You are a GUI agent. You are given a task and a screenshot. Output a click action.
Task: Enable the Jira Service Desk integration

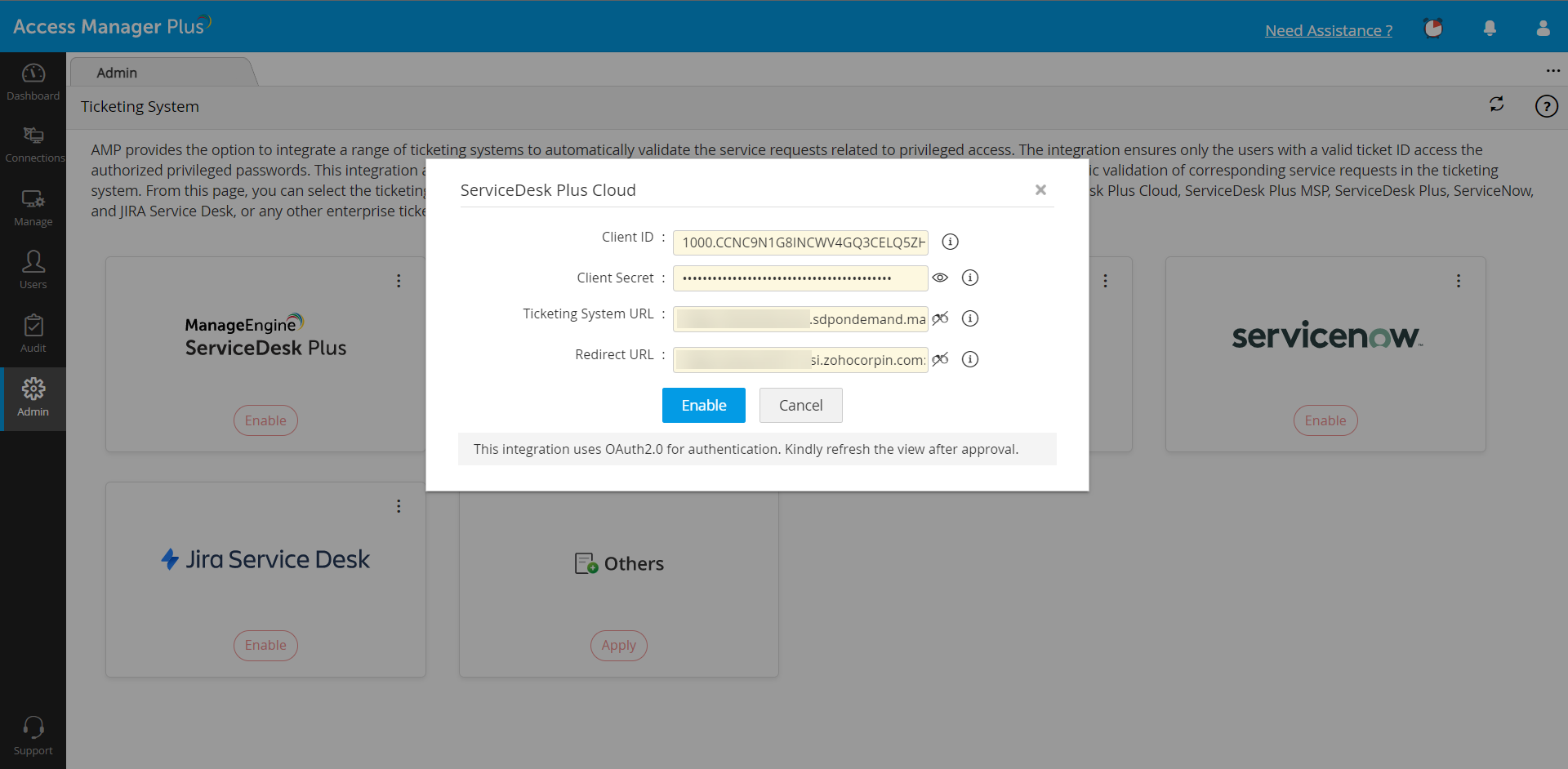tap(265, 645)
